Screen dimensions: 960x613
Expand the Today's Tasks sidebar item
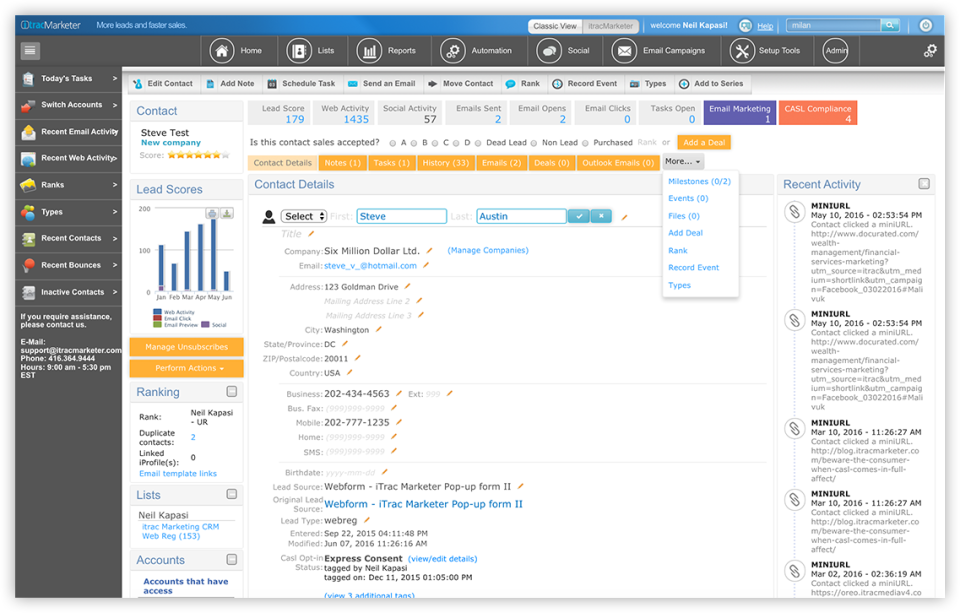point(114,78)
